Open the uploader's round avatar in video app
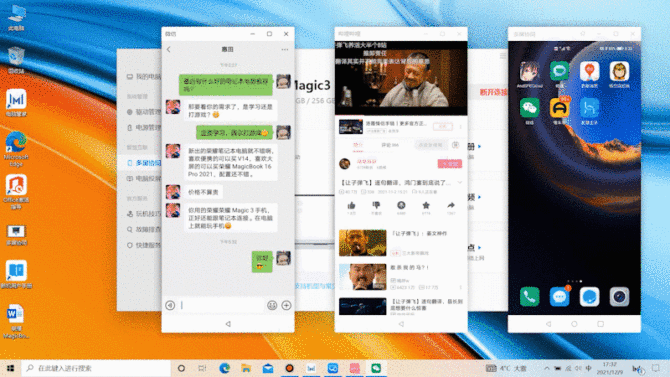 tap(345, 163)
